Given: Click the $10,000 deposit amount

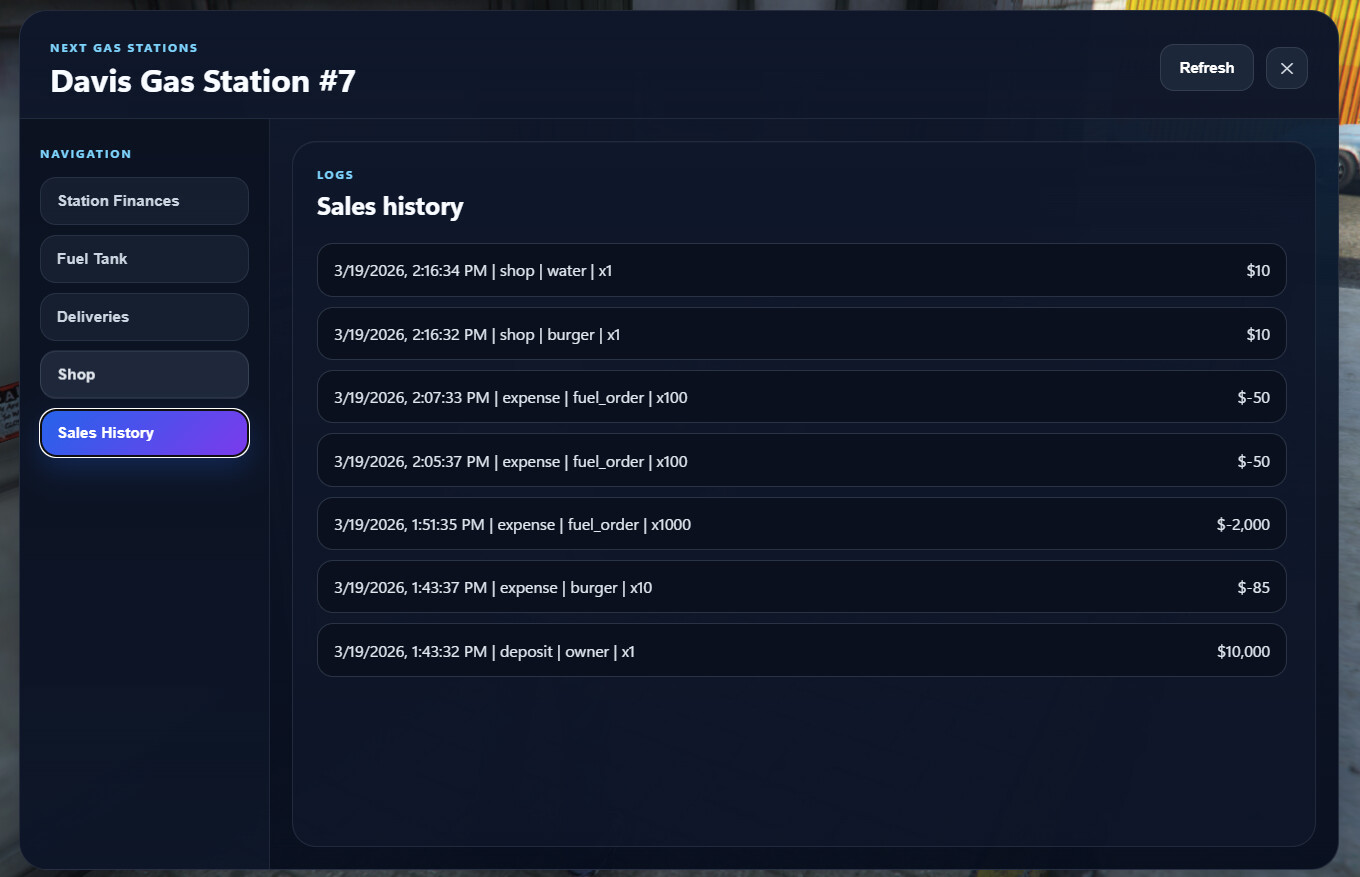Looking at the screenshot, I should pyautogui.click(x=1243, y=651).
